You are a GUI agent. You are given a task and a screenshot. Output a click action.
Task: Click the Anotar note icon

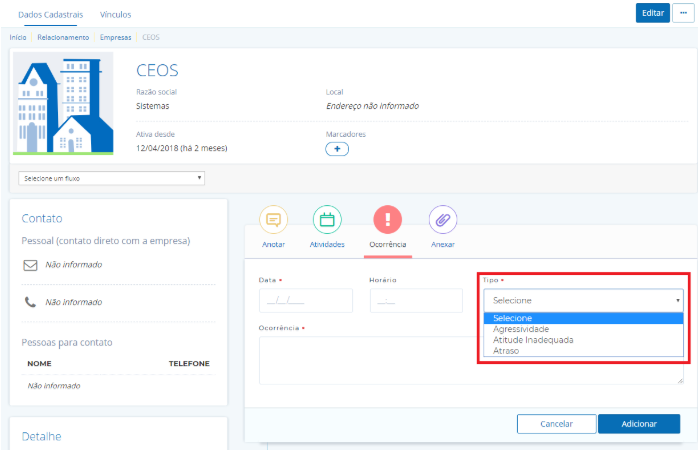[x=273, y=220]
